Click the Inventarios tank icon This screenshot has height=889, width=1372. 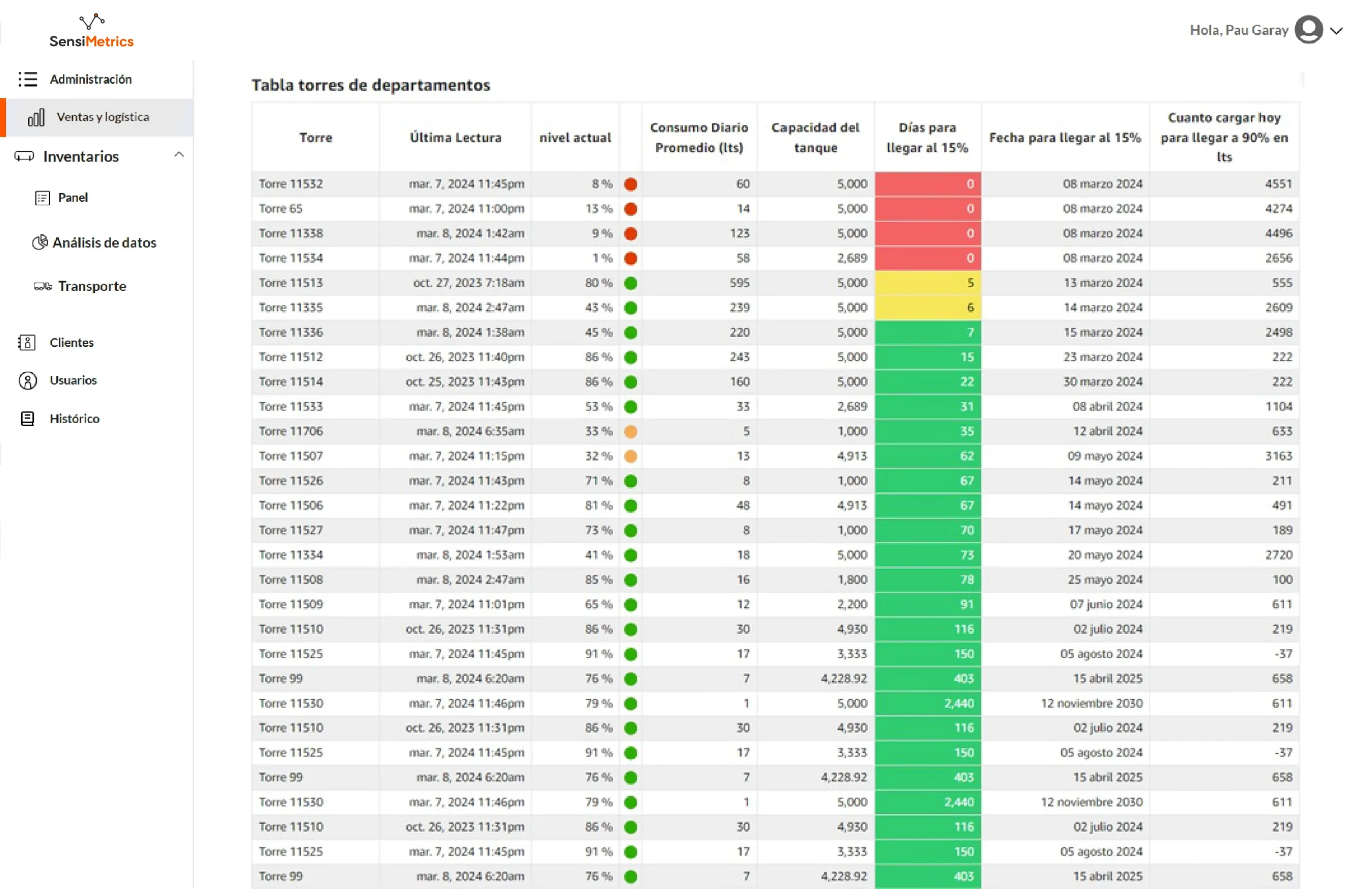[x=24, y=157]
